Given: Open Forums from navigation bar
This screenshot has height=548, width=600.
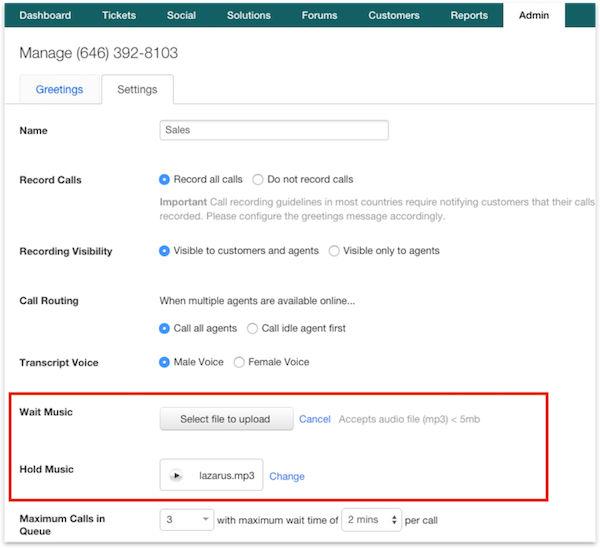Looking at the screenshot, I should [320, 15].
